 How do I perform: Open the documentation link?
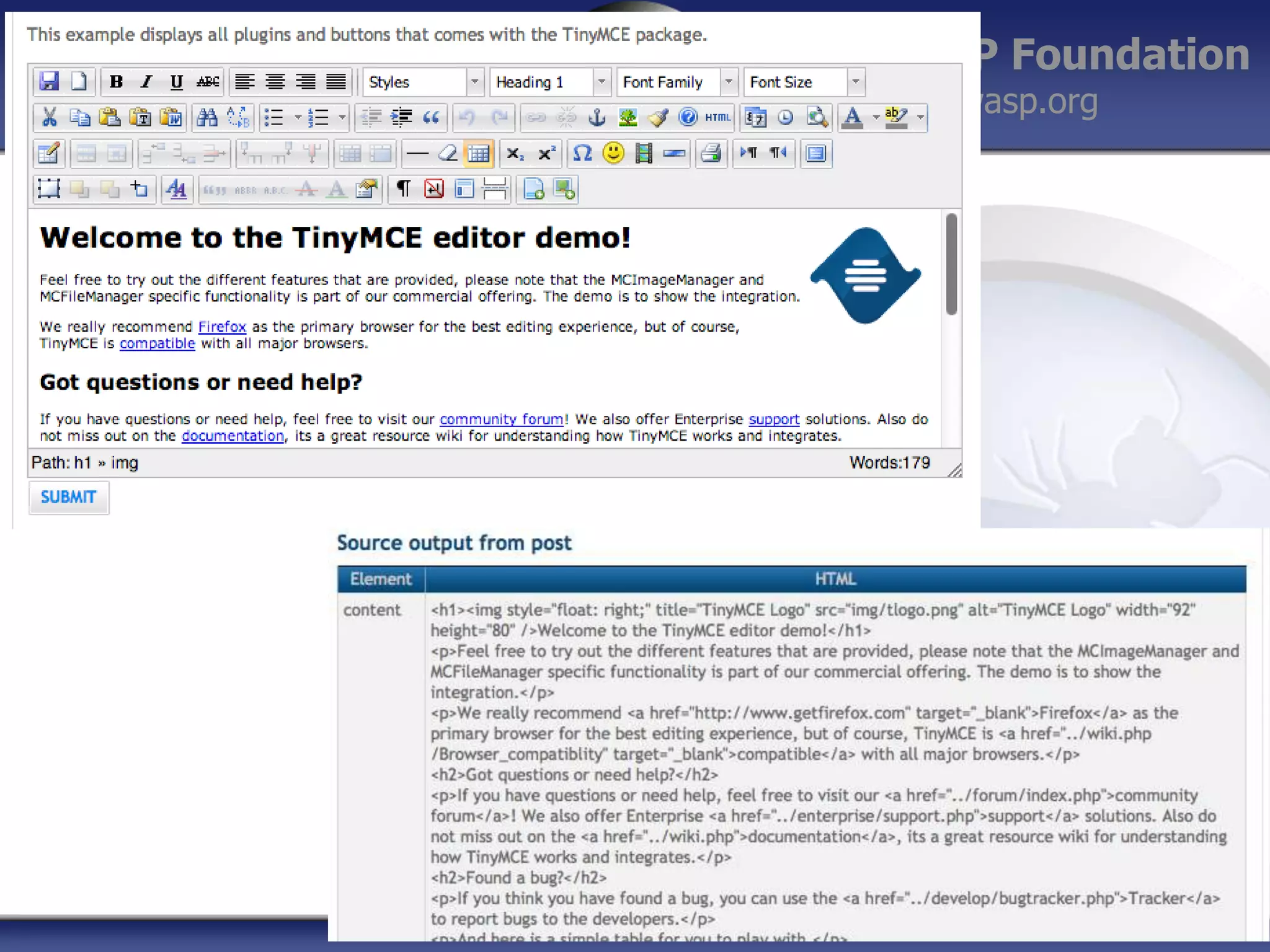tap(233, 436)
